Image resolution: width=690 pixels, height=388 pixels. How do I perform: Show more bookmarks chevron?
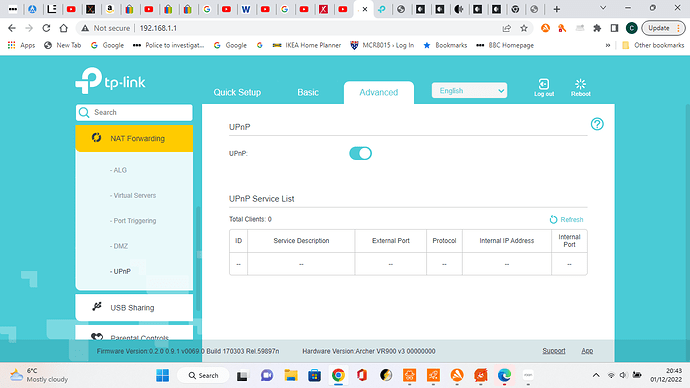click(x=608, y=45)
